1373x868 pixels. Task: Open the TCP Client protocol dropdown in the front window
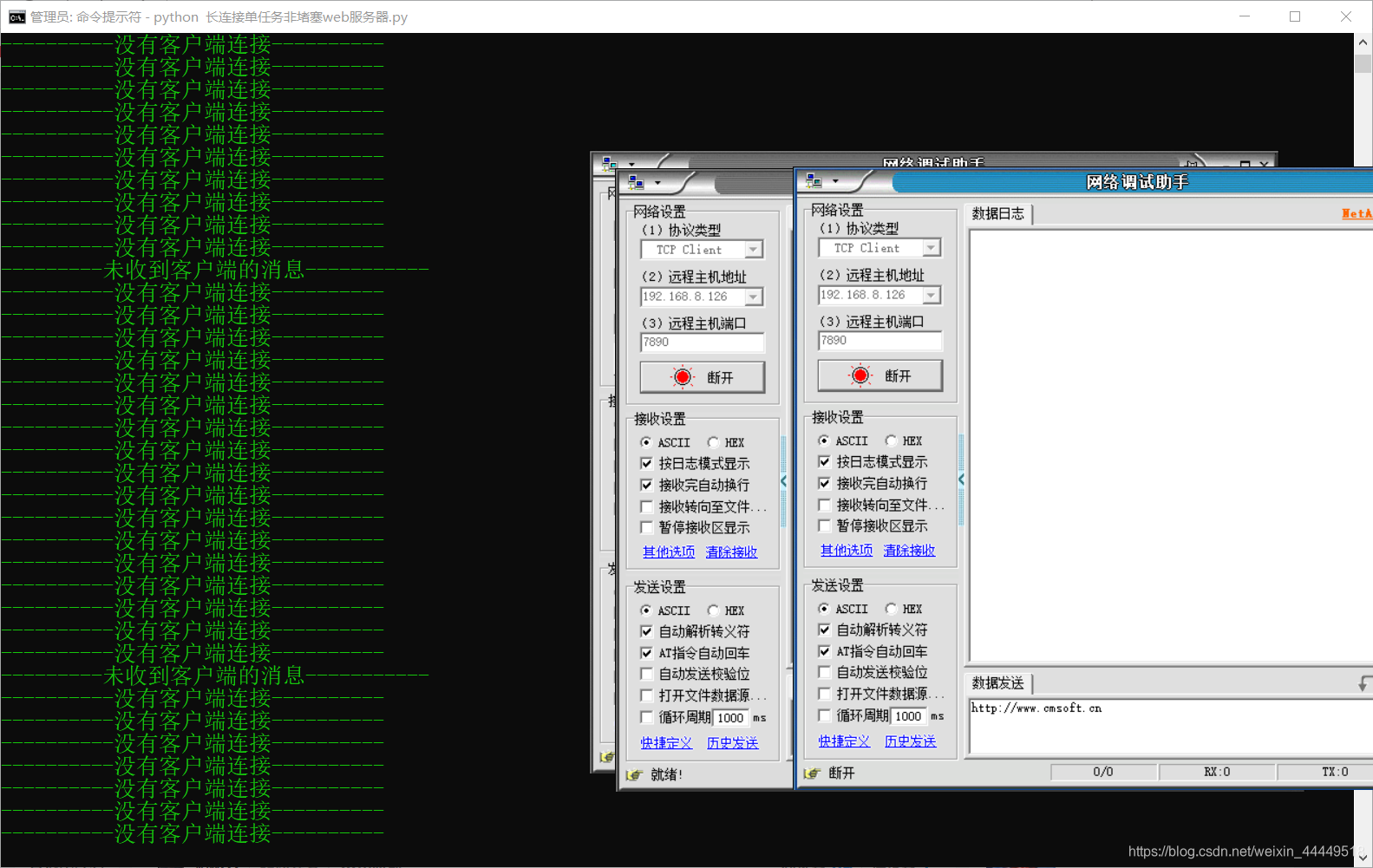click(932, 248)
